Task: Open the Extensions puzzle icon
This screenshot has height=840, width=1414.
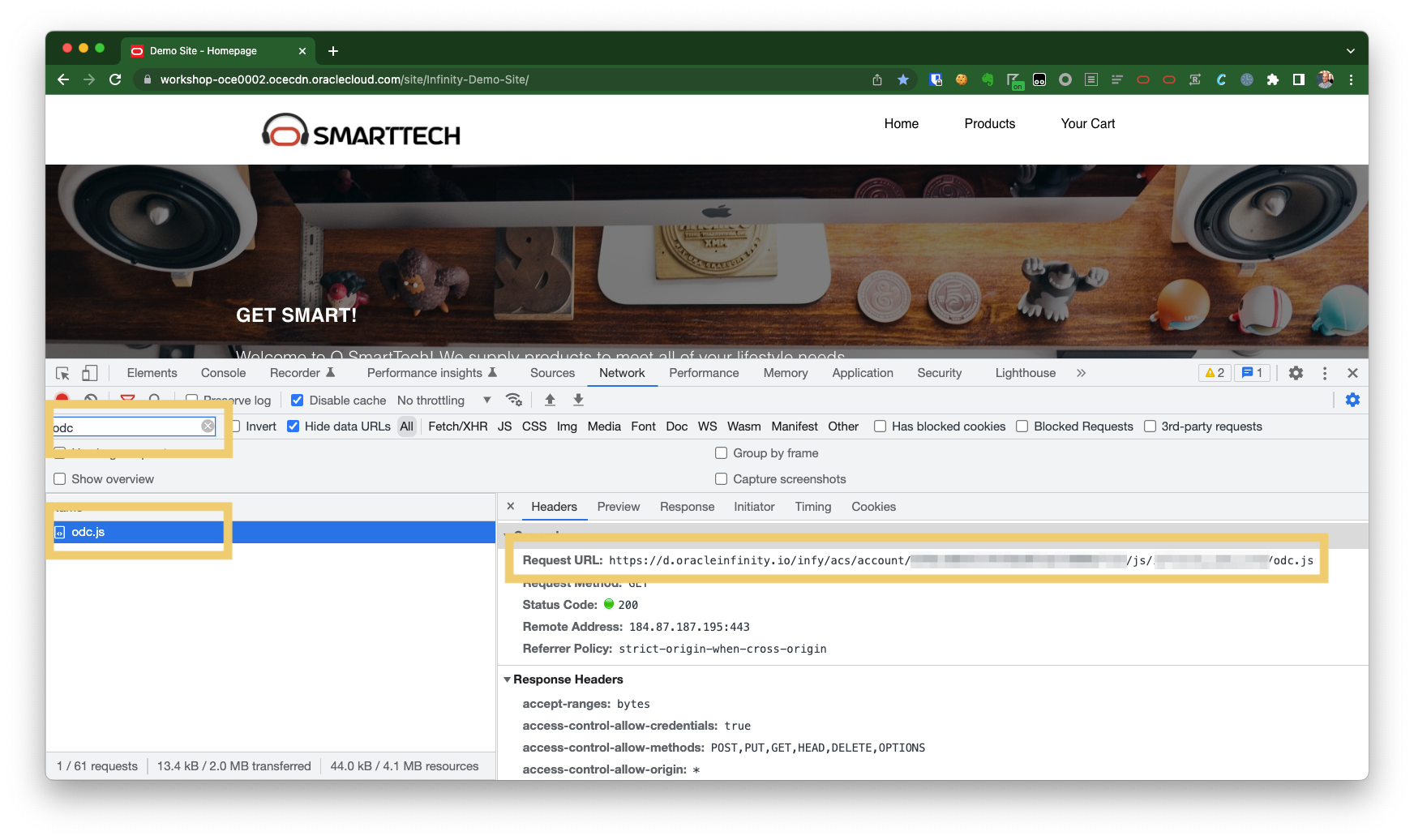Action: 1273,79
